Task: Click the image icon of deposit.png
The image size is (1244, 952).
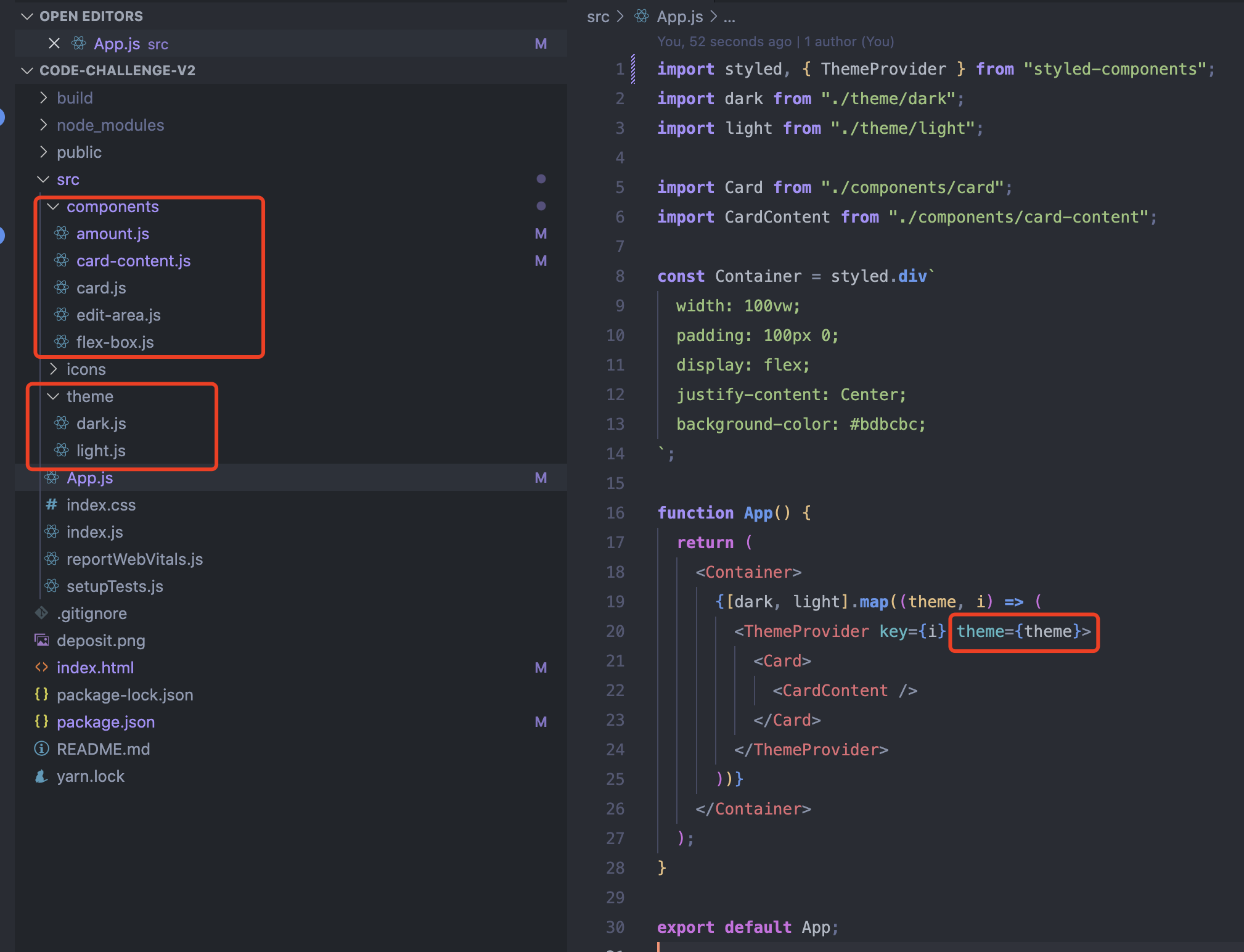Action: (42, 640)
